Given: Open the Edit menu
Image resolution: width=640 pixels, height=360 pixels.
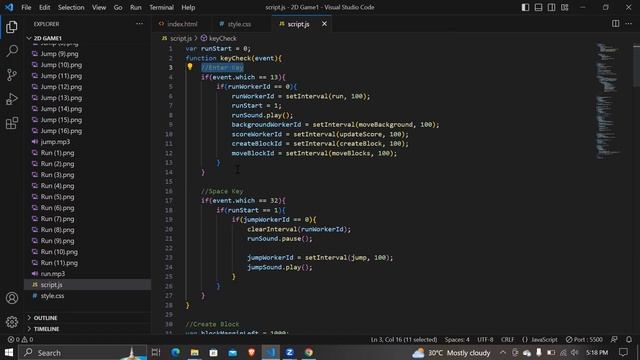Looking at the screenshot, I should coord(44,7).
